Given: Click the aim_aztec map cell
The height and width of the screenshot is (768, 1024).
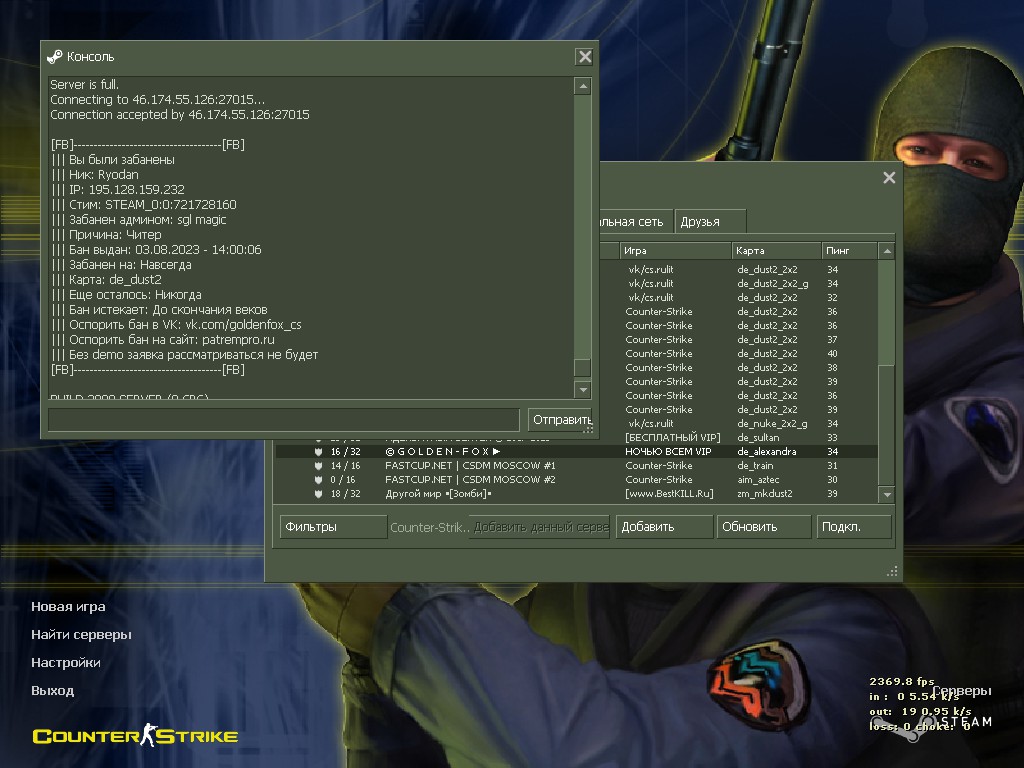Looking at the screenshot, I should tap(758, 480).
